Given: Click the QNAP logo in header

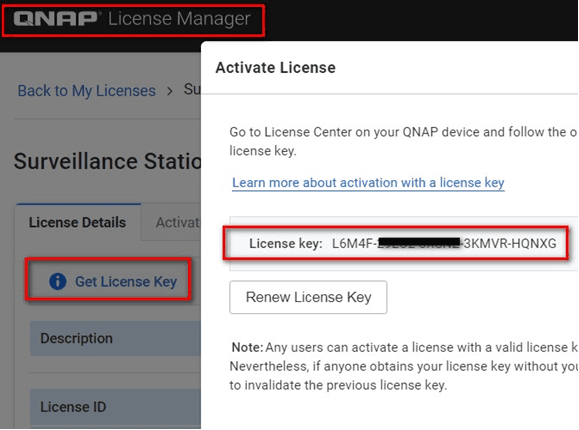Looking at the screenshot, I should click(56, 18).
